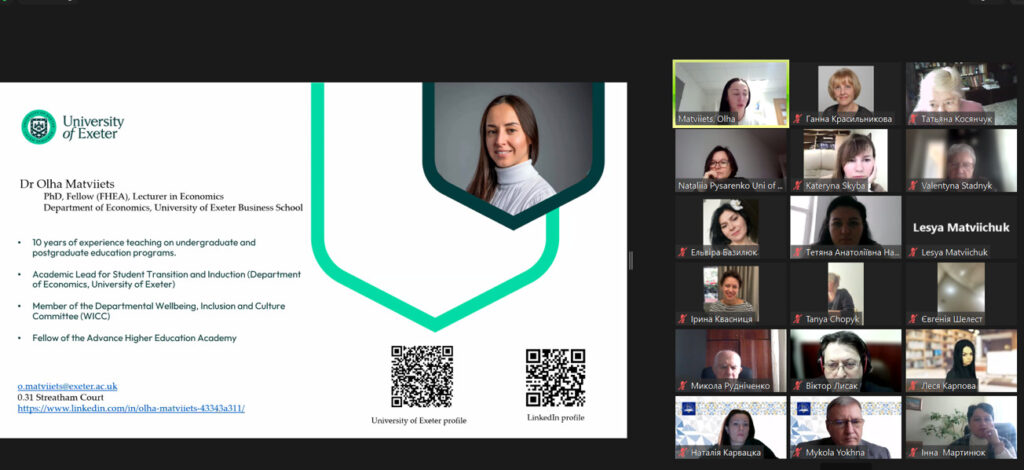Image resolution: width=1024 pixels, height=470 pixels.
Task: Select Nataliia Pysarenko's video tile
Action: tap(731, 160)
